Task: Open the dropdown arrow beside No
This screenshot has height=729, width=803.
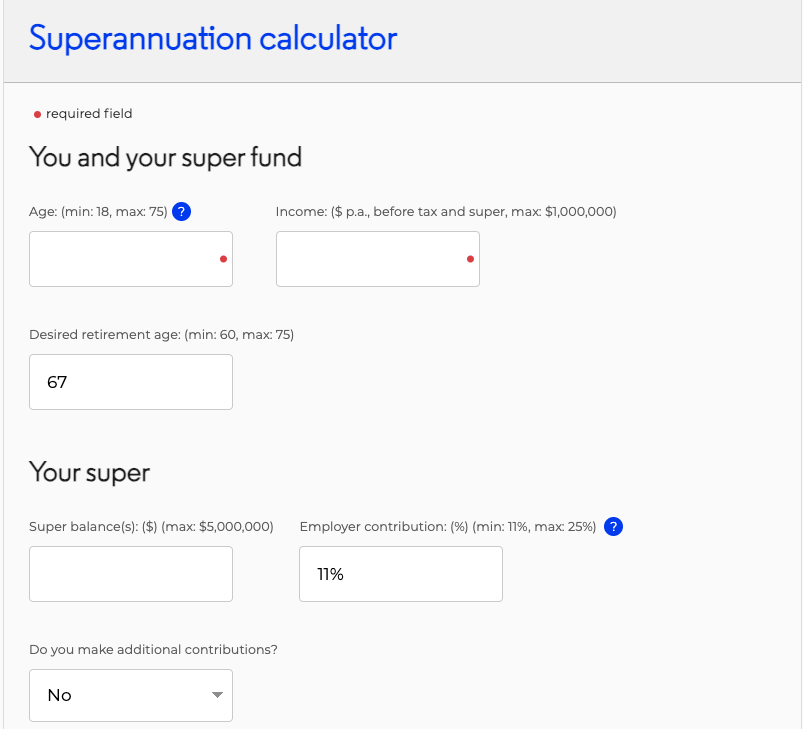Action: (216, 694)
